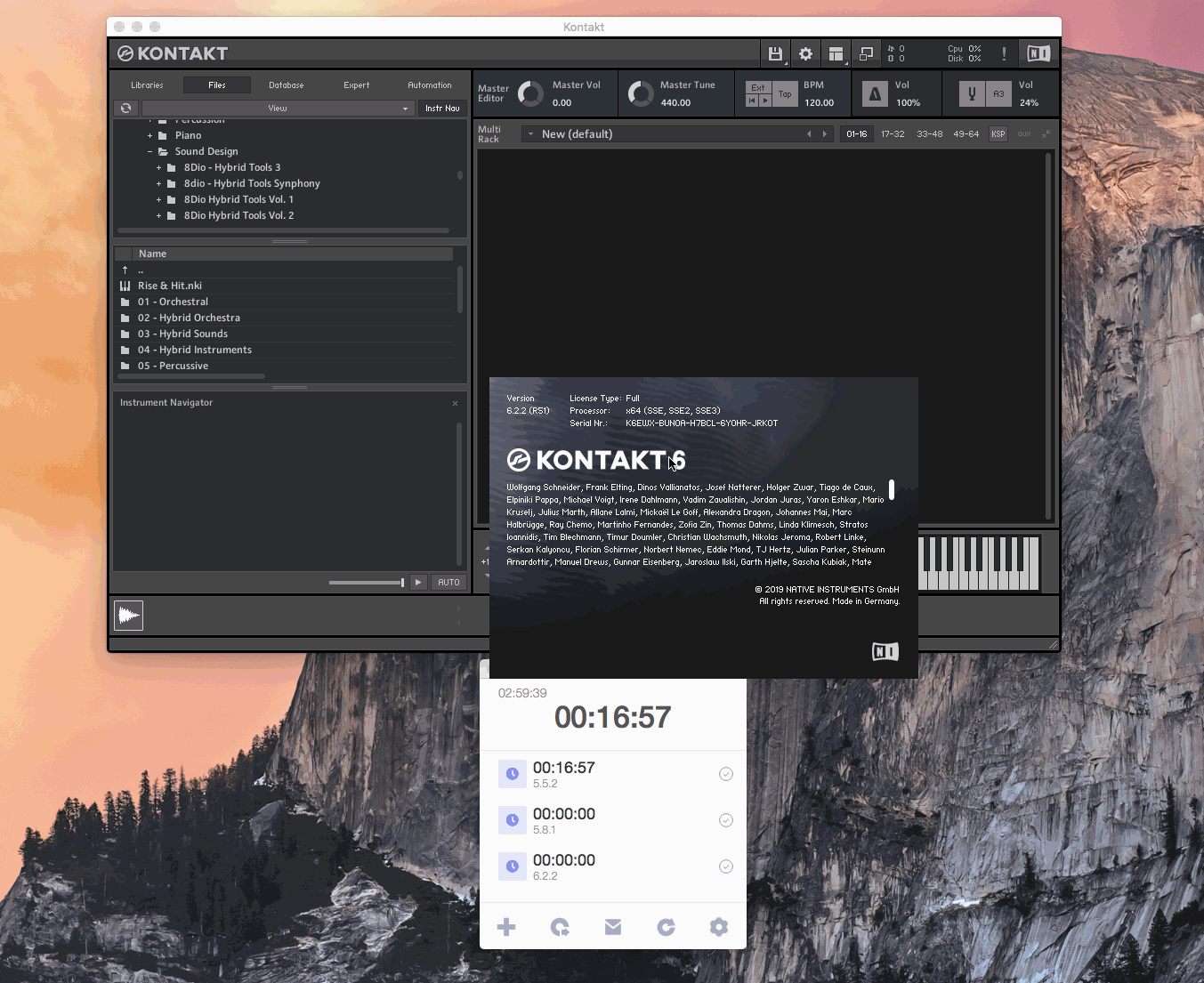
Task: Switch to the Libraries tab
Action: pos(147,85)
